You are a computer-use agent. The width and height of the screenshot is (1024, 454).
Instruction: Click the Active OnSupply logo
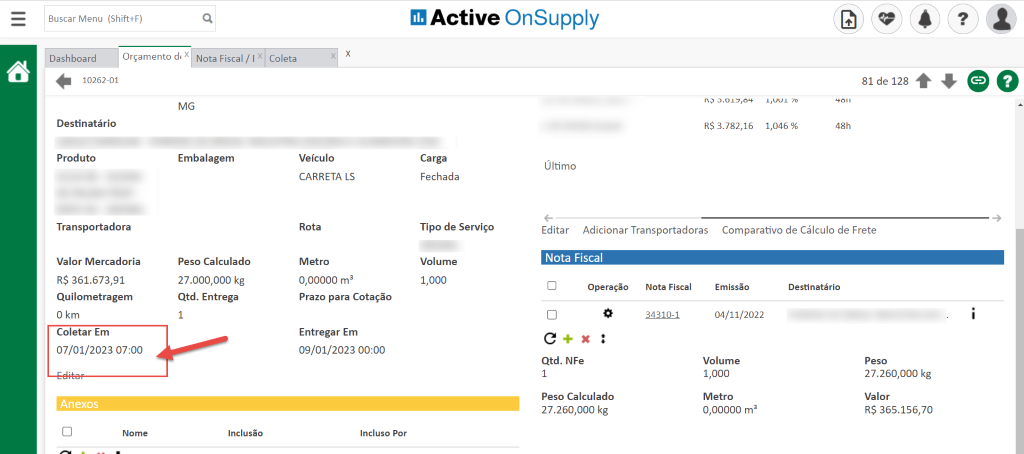pyautogui.click(x=504, y=18)
